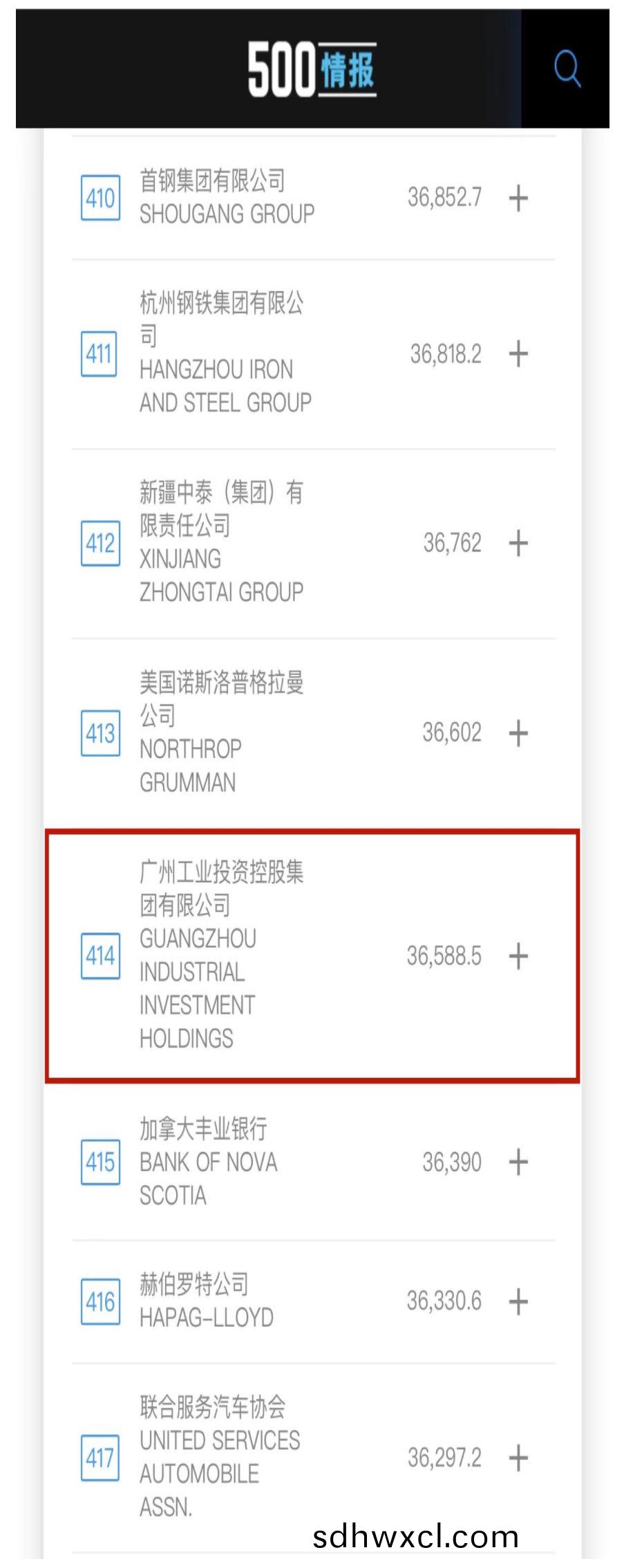
Task: Click the rank 411 badge
Action: point(100,355)
